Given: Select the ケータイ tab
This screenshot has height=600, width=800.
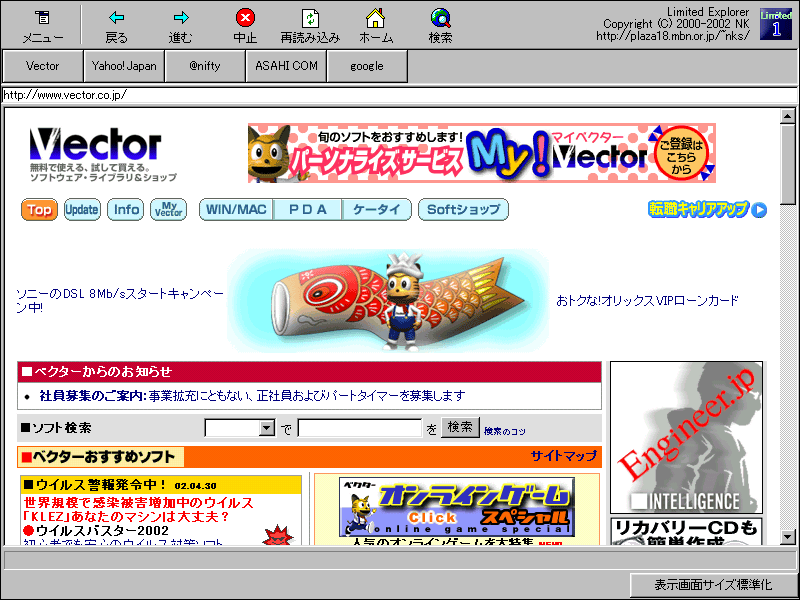Looking at the screenshot, I should [377, 210].
